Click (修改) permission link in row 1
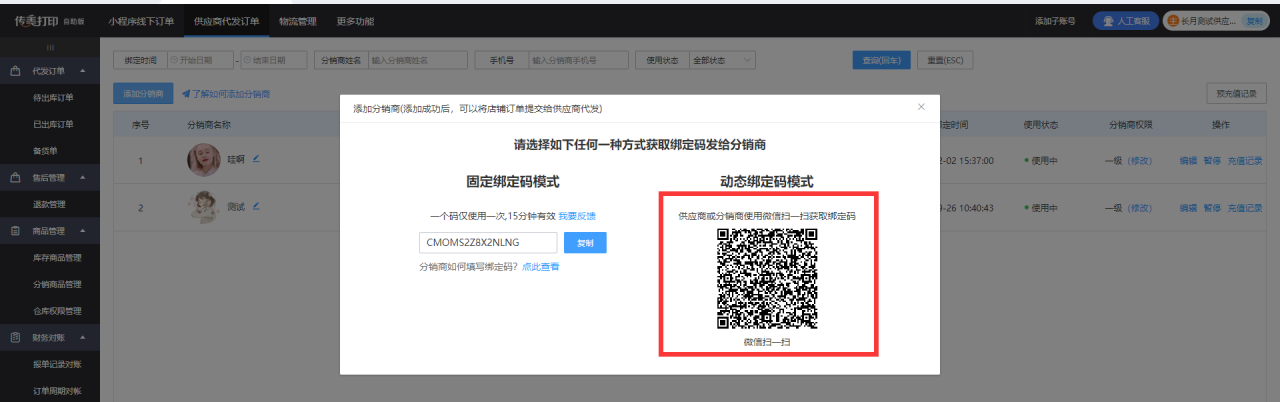This screenshot has height=402, width=1280. click(1140, 160)
